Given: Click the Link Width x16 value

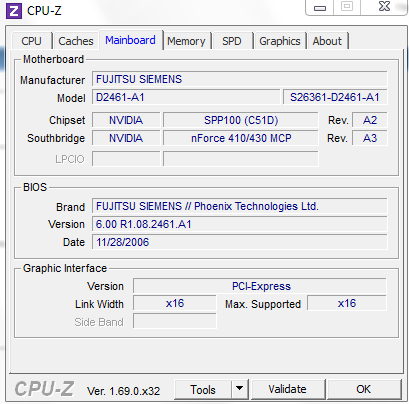Looking at the screenshot, I should (175, 303).
